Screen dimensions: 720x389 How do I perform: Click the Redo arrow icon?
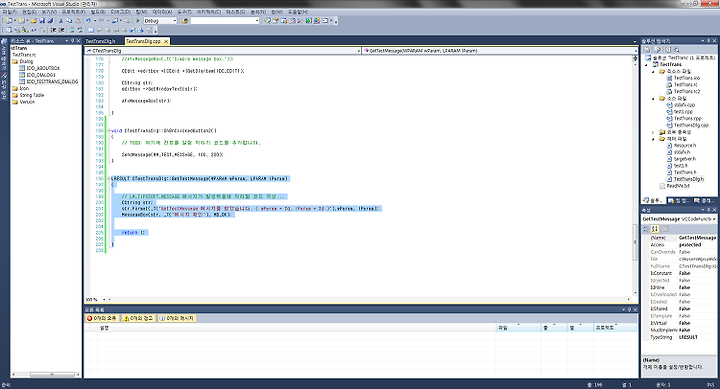tap(101, 21)
